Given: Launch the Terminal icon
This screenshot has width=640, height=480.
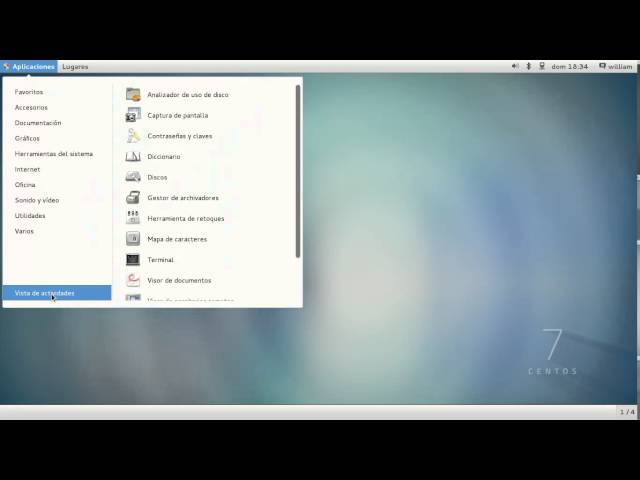Looking at the screenshot, I should coord(133,260).
